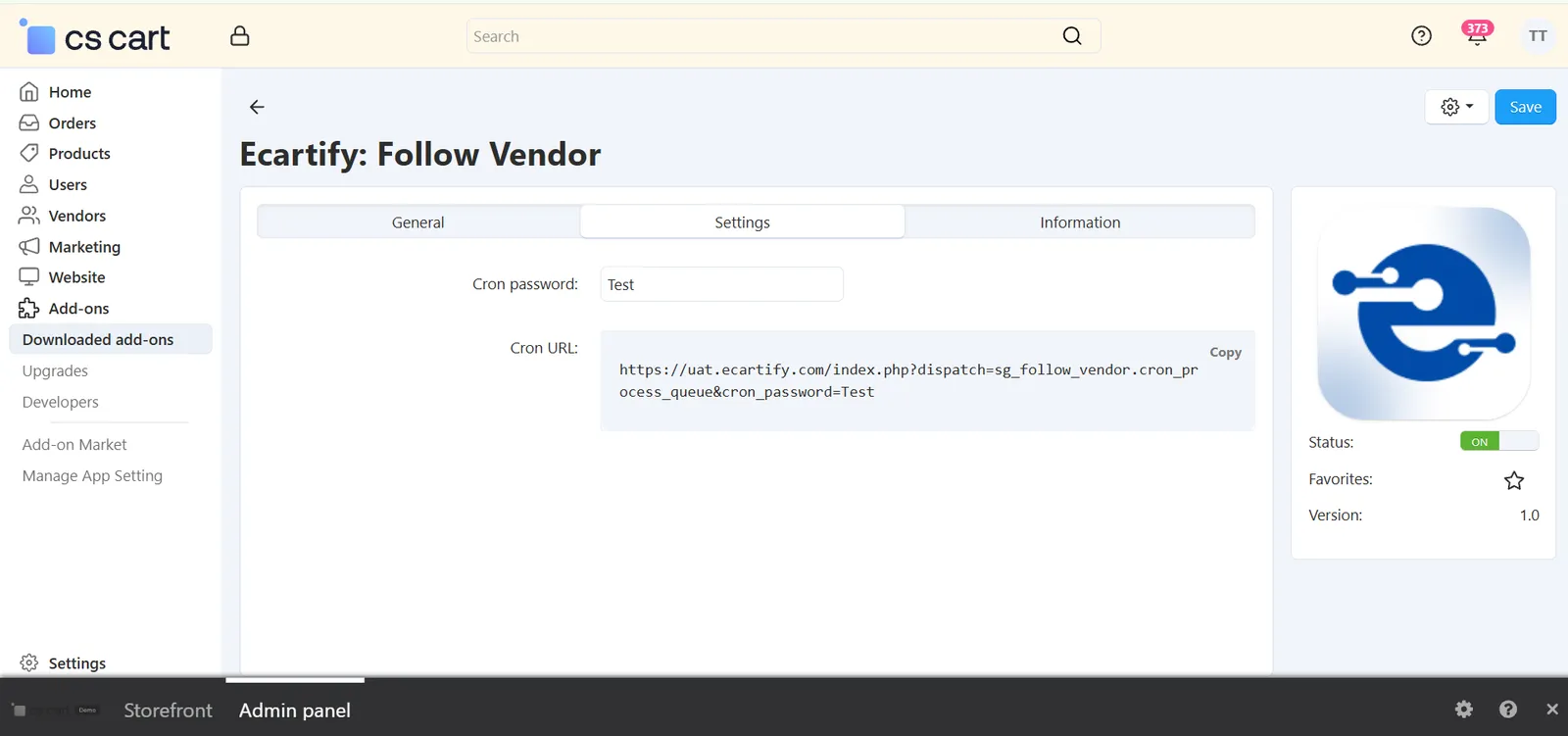Open the Information tab
The image size is (1568, 736).
[1080, 222]
